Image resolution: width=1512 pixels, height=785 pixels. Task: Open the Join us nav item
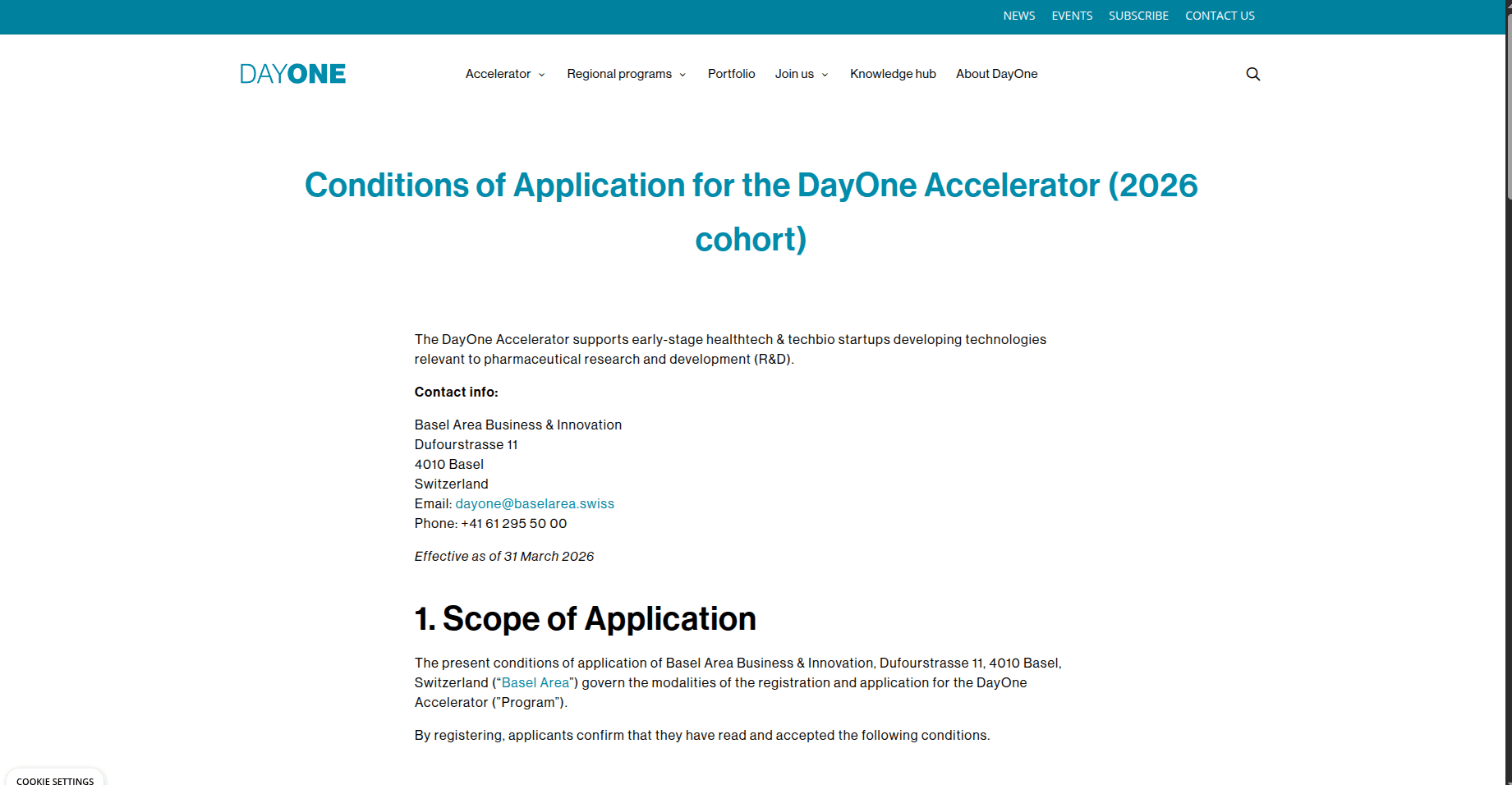[794, 74]
